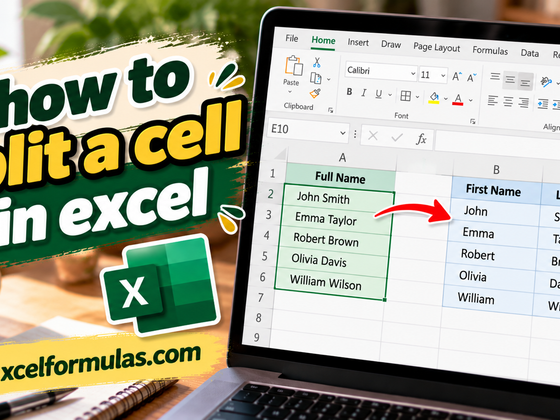Viewport: 560px width, 420px height.
Task: Select row 8 header
Action: tap(258, 317)
